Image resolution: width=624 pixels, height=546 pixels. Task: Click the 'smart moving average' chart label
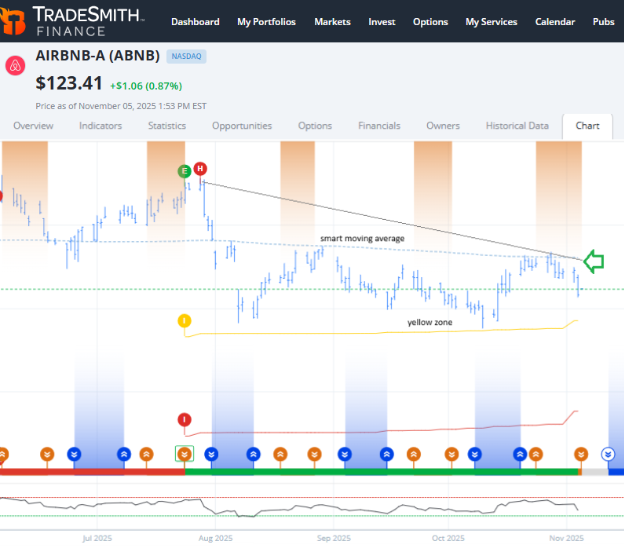pos(362,238)
